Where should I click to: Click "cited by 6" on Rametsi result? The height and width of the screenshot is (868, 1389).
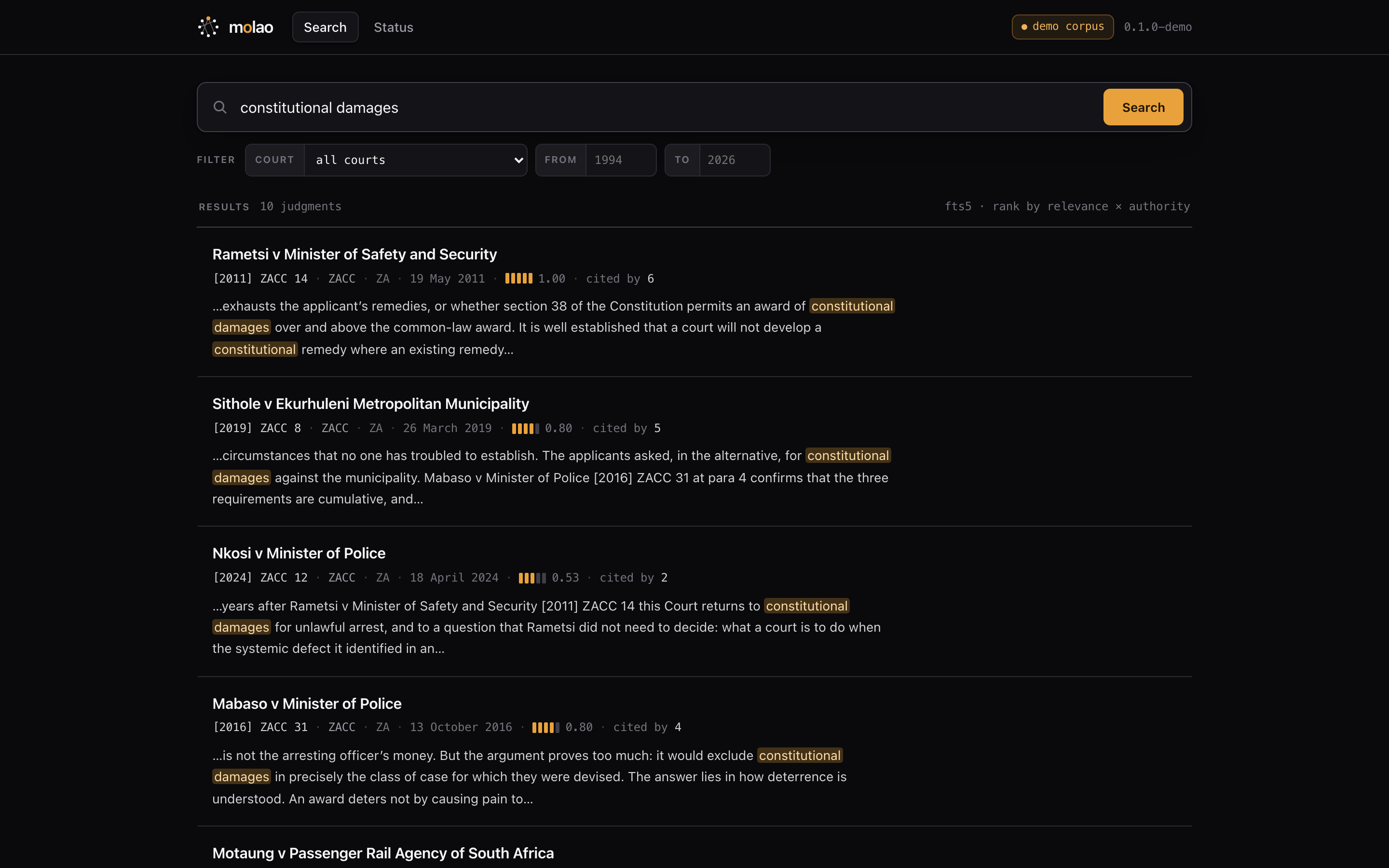[x=620, y=278]
